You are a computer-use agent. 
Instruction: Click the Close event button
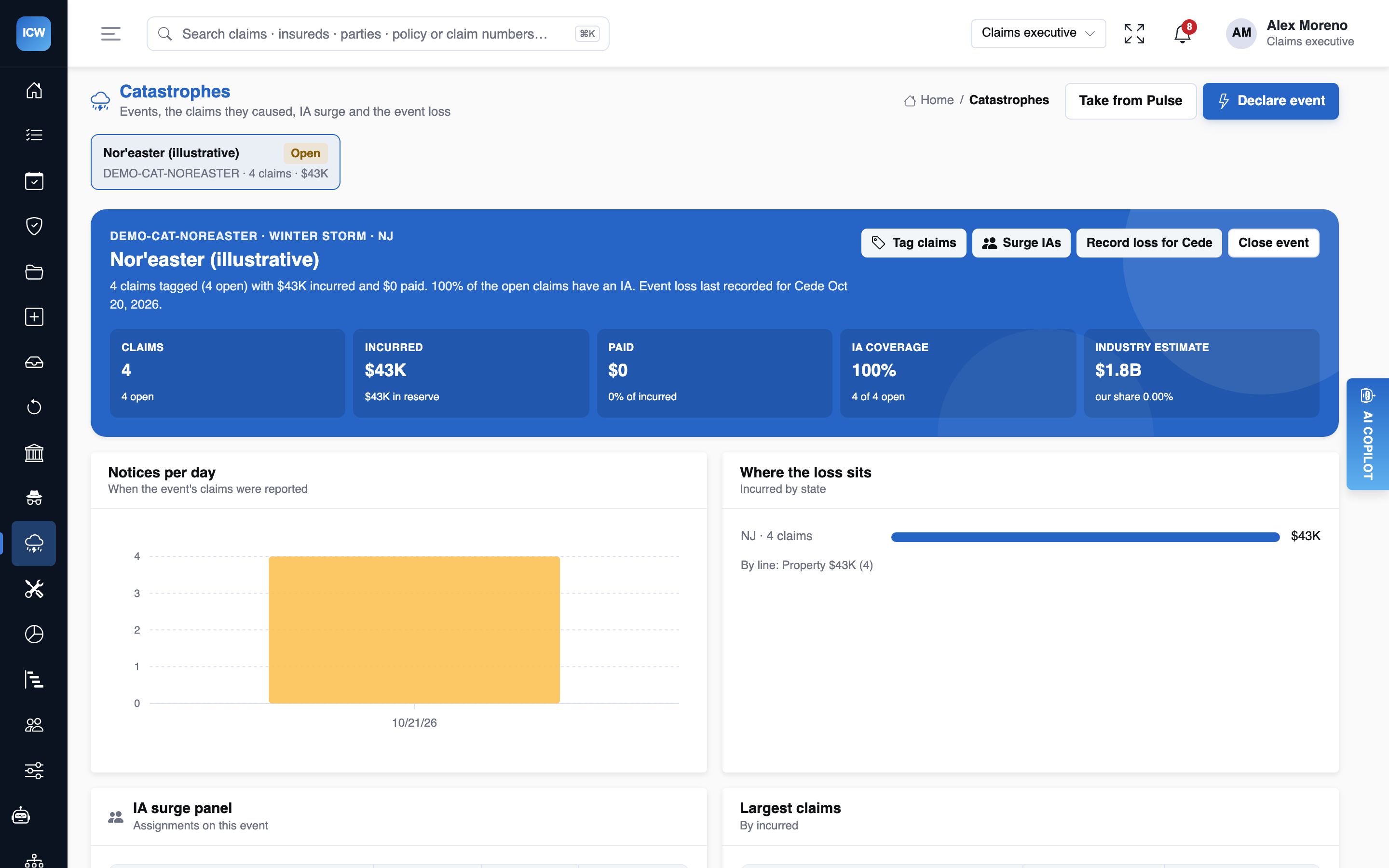point(1273,243)
